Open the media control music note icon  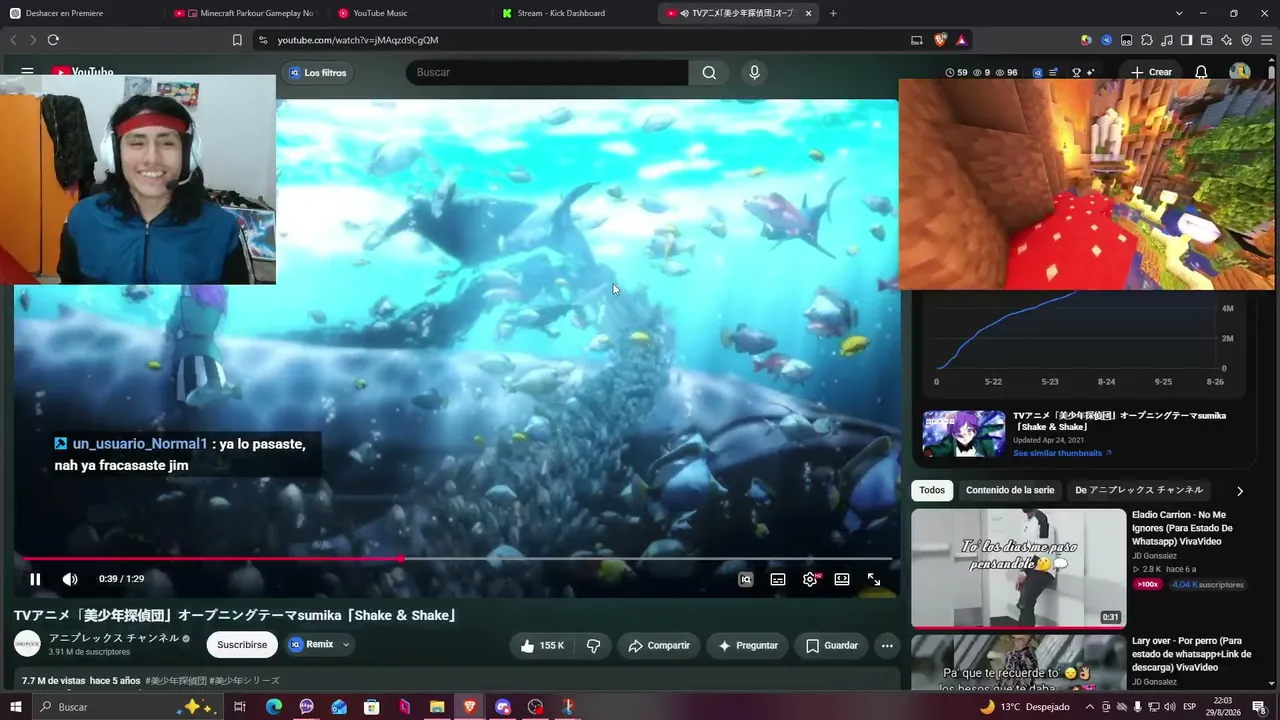pyautogui.click(x=1166, y=40)
